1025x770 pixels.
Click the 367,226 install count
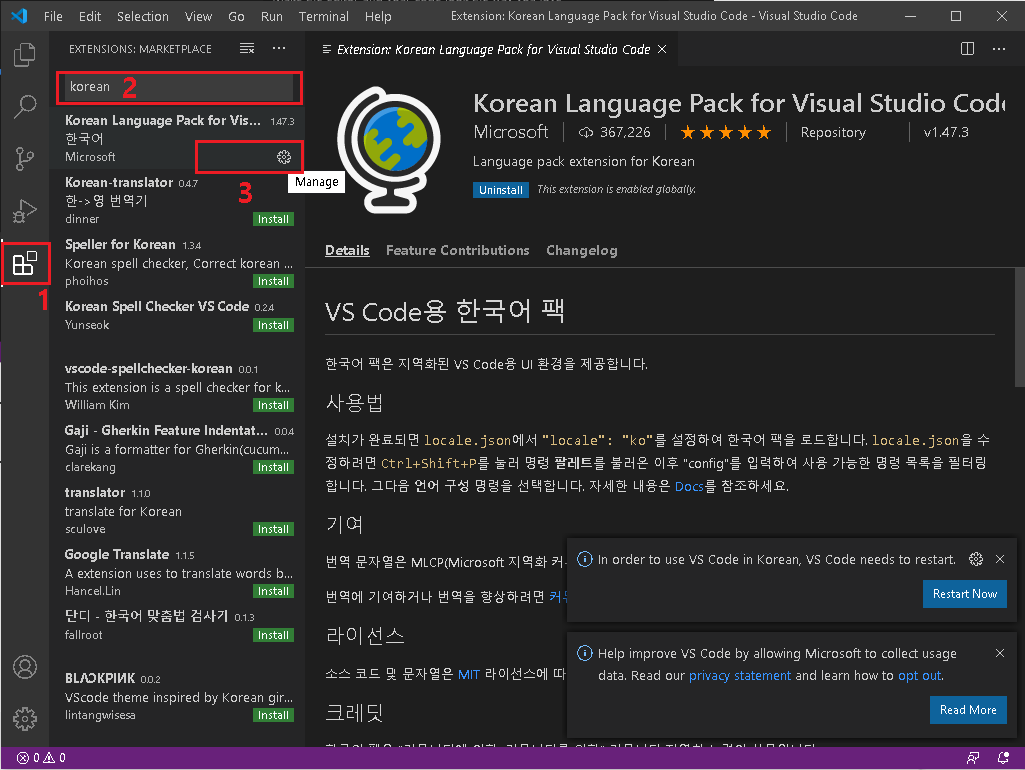pos(614,133)
